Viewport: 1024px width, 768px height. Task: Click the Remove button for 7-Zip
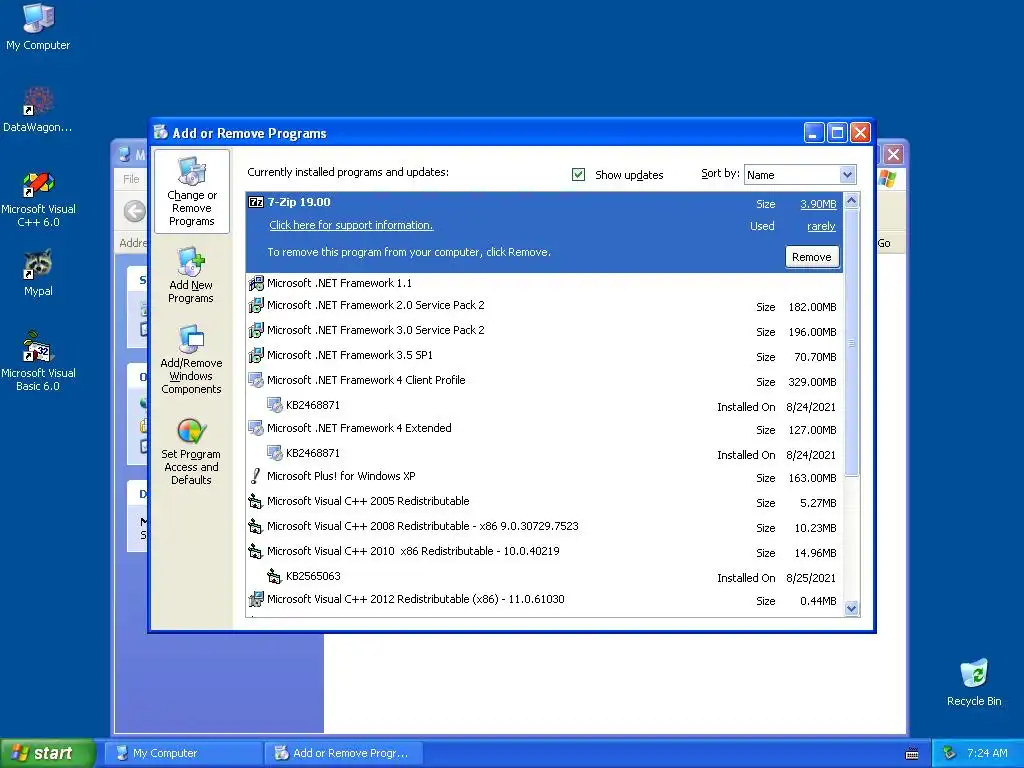[812, 257]
